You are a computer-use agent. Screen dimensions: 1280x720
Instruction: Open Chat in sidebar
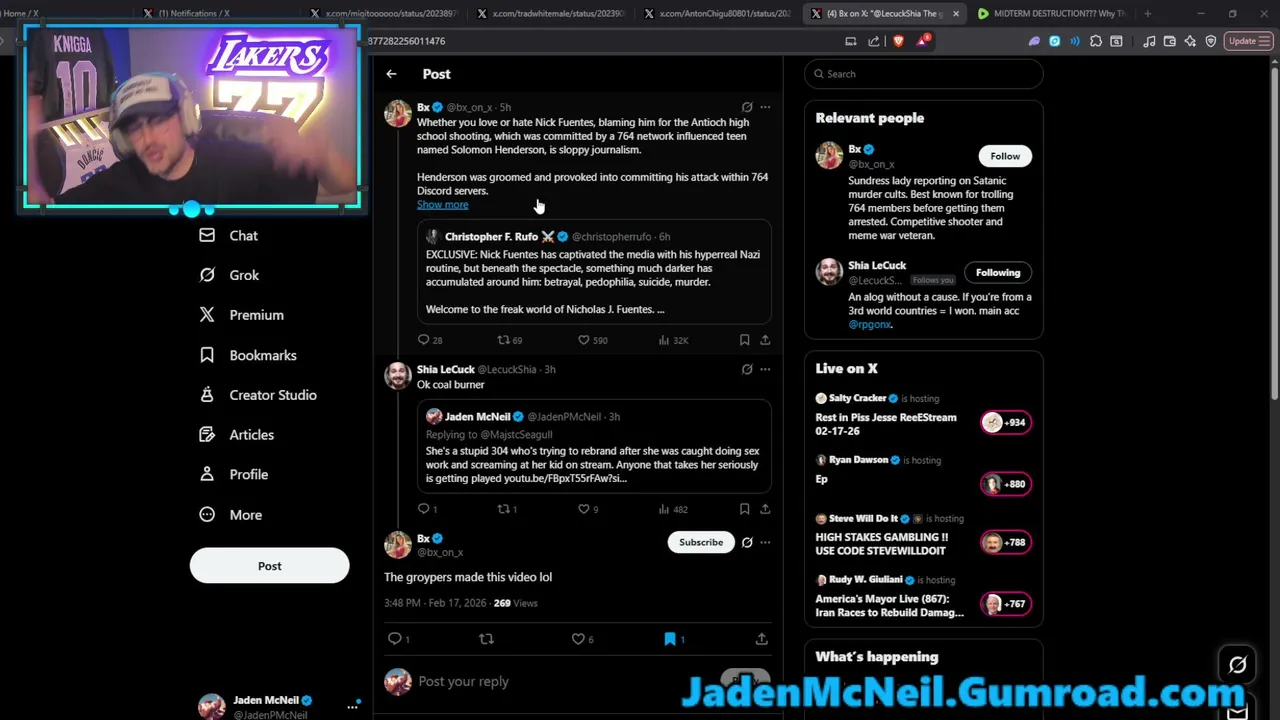coord(229,235)
